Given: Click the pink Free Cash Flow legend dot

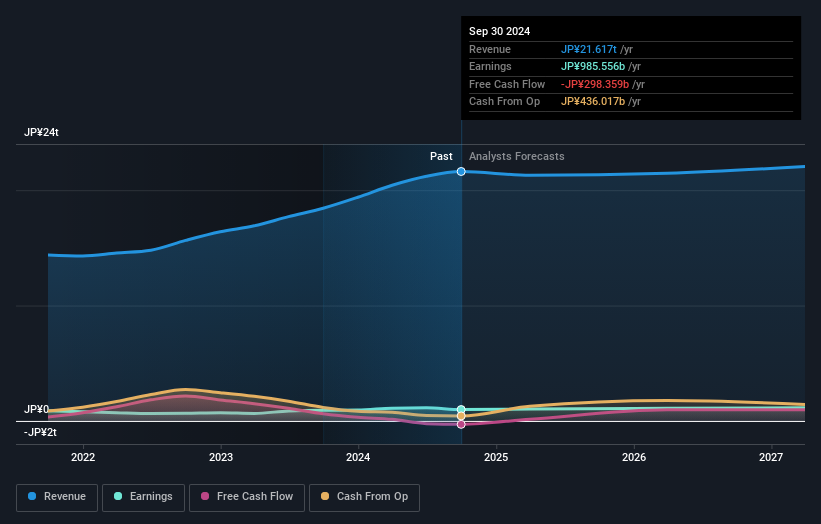Looking at the screenshot, I should click(x=205, y=496).
